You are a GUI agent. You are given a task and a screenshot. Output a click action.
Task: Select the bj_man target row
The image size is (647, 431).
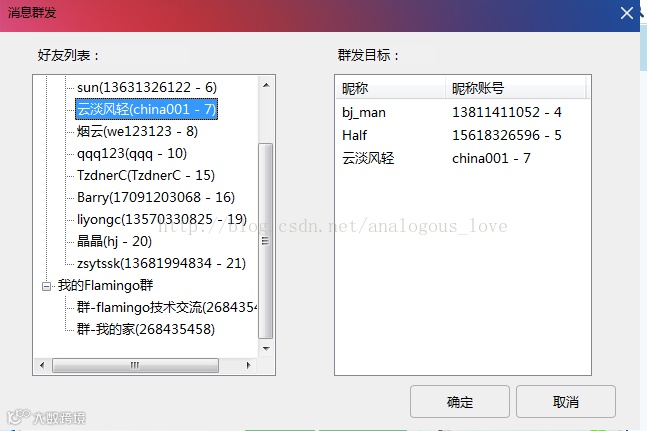[463, 112]
